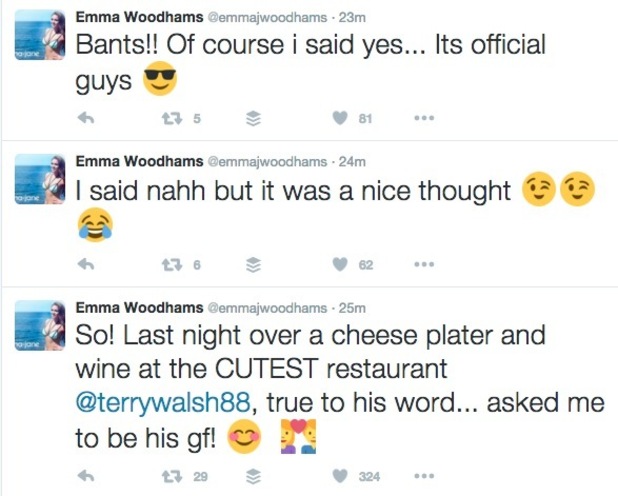
Task: Expand more options on the 24m tweet
Action: 424,264
